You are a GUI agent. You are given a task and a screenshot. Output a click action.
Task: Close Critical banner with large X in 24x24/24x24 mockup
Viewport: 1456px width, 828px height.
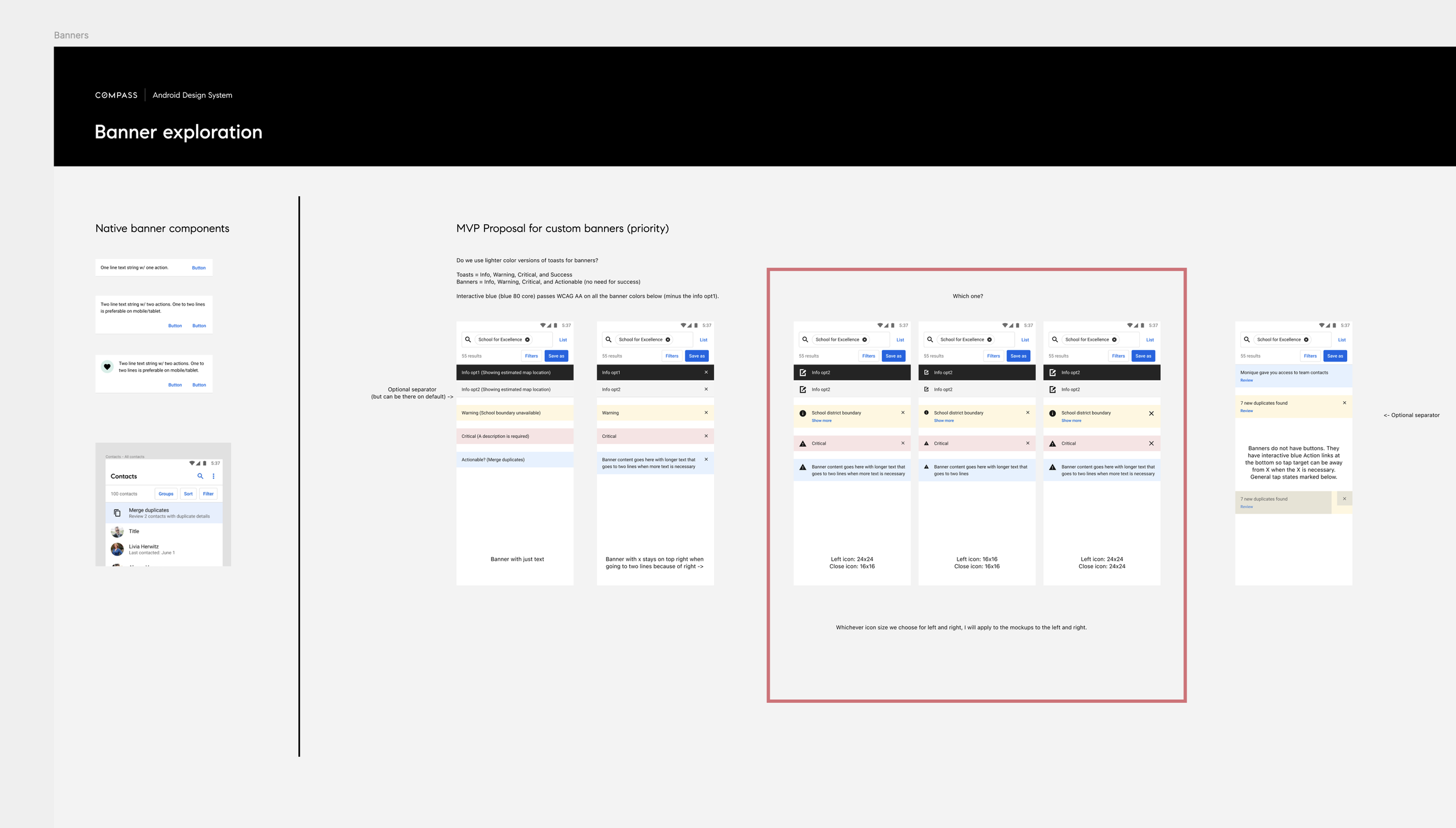point(1151,444)
